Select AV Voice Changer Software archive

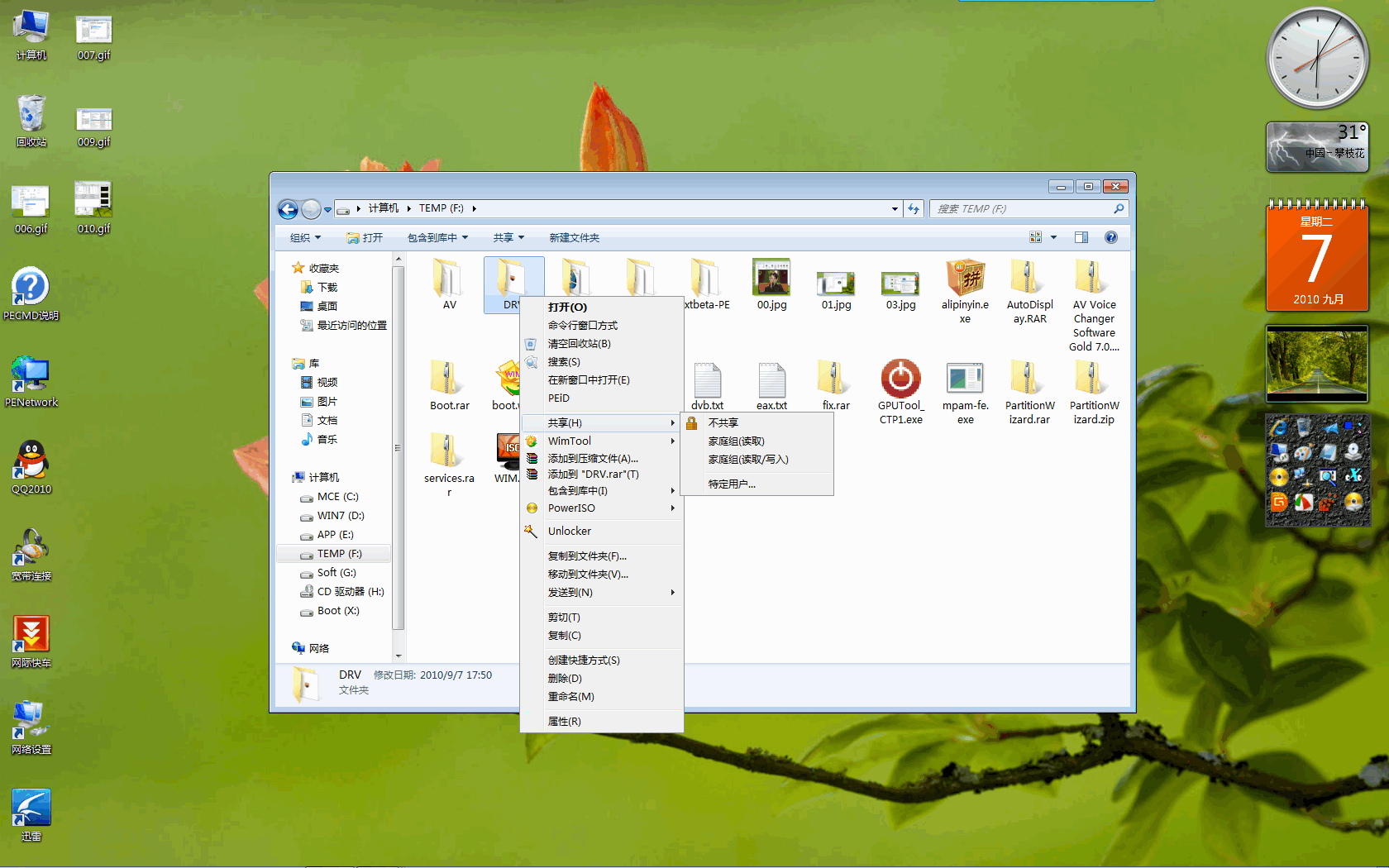point(1094,305)
